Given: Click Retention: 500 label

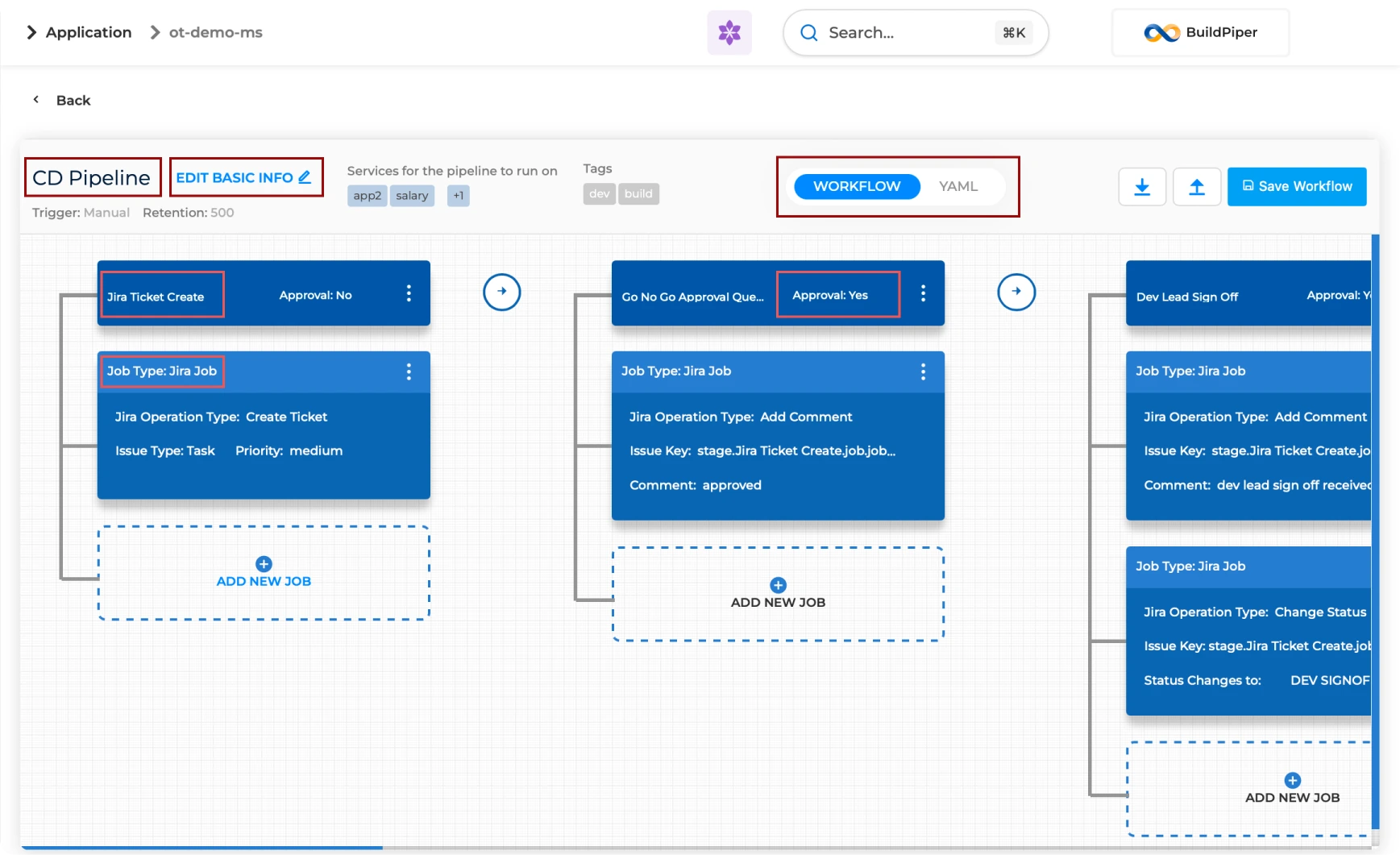Looking at the screenshot, I should click(189, 213).
